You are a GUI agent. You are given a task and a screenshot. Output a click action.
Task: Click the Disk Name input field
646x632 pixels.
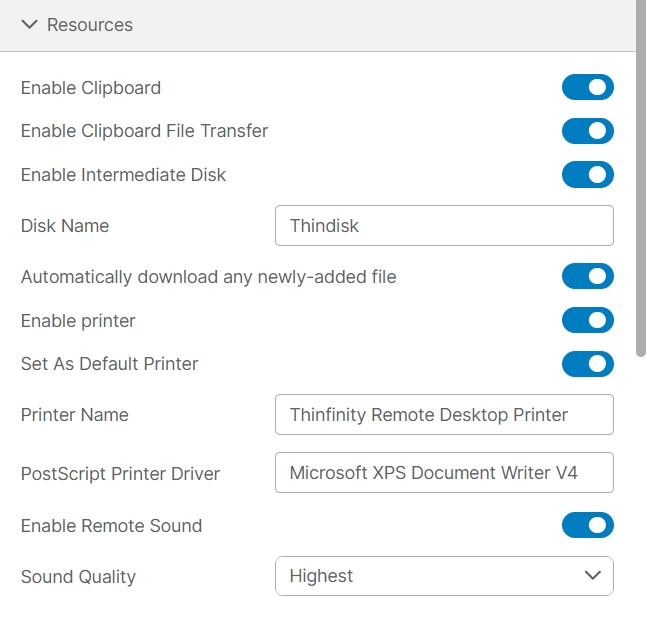443,226
